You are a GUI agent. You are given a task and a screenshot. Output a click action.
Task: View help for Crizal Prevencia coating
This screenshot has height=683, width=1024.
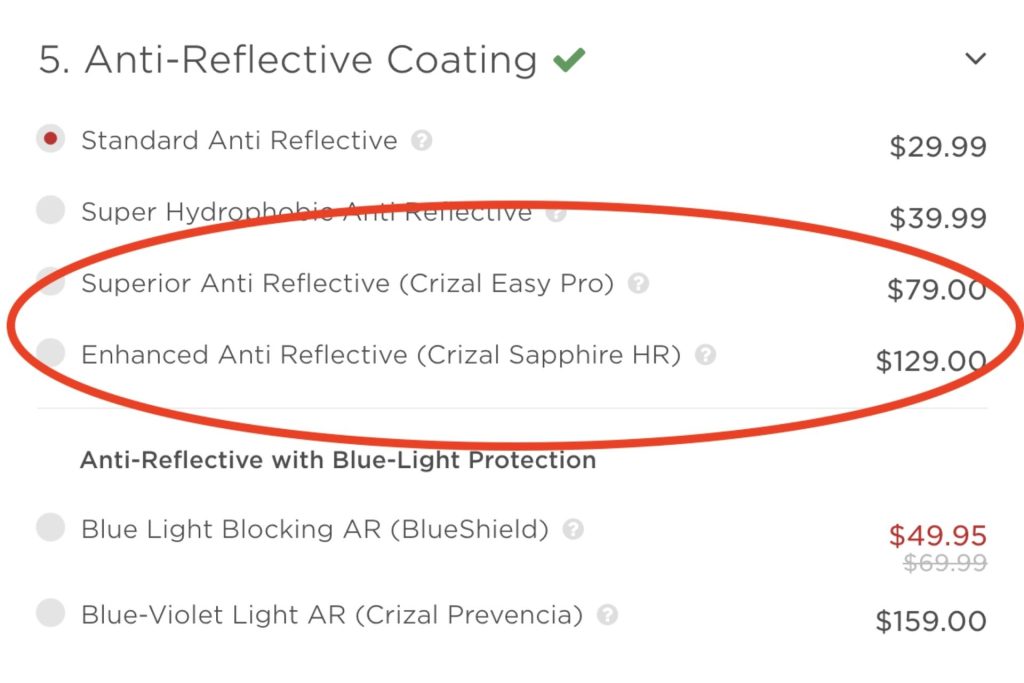[610, 616]
